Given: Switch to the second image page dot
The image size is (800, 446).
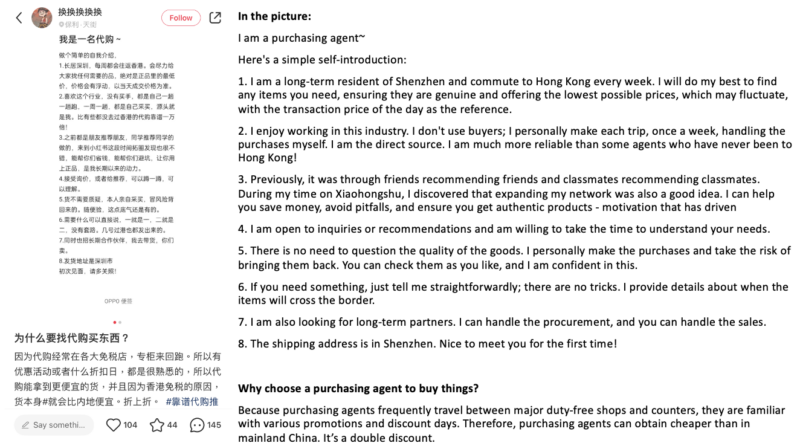Looking at the screenshot, I should tap(121, 321).
